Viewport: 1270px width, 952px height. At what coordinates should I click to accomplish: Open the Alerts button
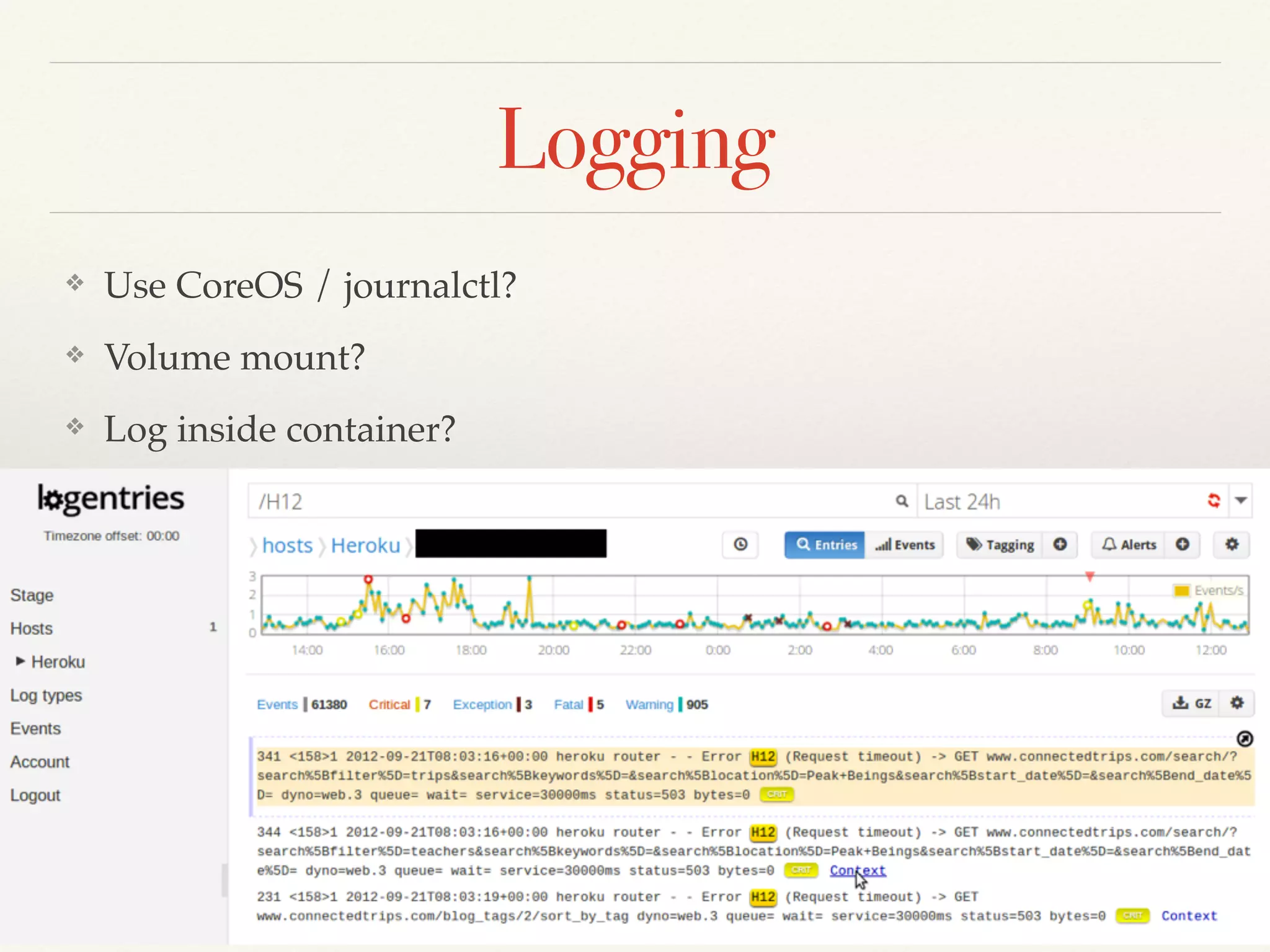[1128, 545]
